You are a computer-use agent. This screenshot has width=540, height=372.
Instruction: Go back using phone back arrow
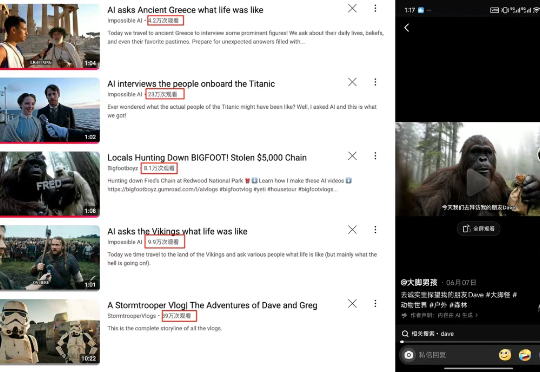tap(407, 28)
